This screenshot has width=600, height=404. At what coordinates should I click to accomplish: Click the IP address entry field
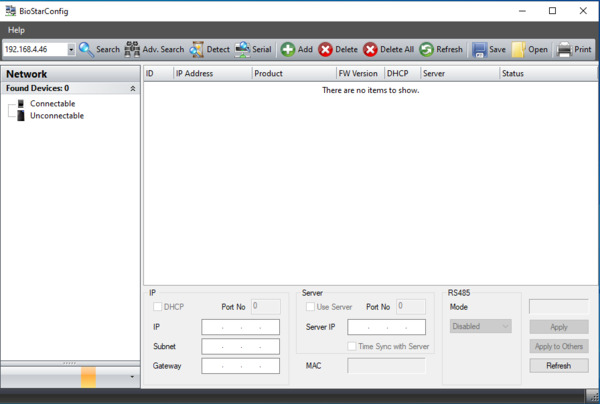point(240,327)
